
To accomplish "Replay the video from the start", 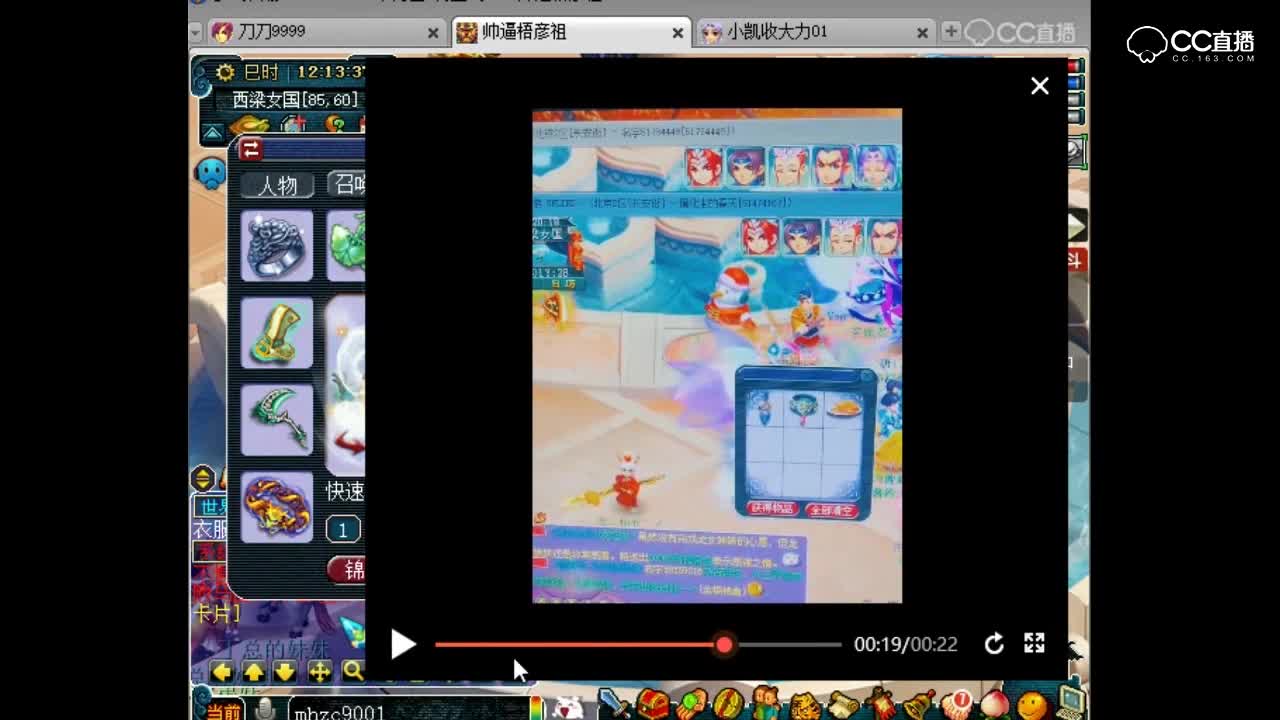I will point(993,644).
